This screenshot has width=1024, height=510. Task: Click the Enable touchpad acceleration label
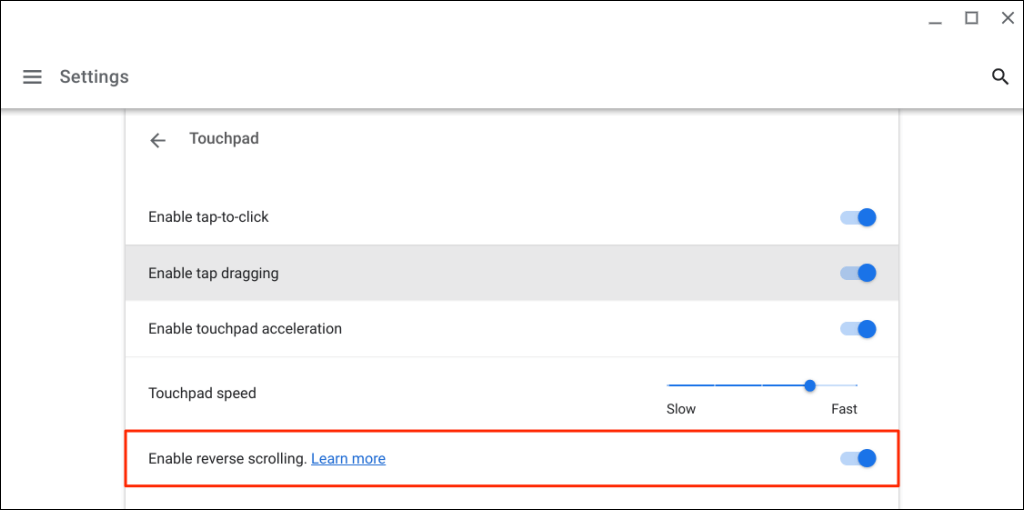click(x=245, y=329)
